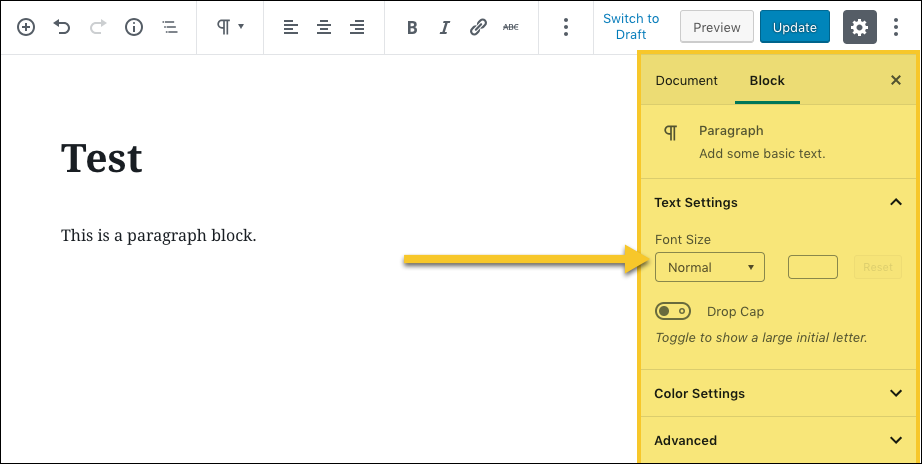Expand the Color Settings panel
This screenshot has width=922, height=464.
(x=779, y=393)
